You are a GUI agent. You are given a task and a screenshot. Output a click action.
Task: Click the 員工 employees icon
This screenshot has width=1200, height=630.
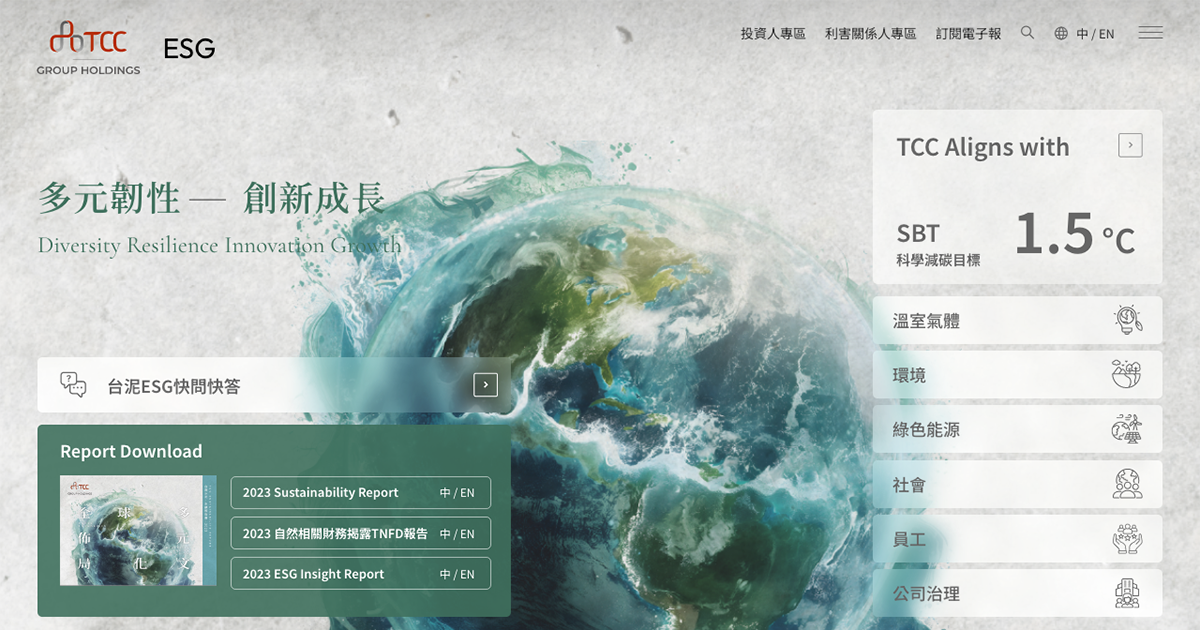coord(1127,539)
